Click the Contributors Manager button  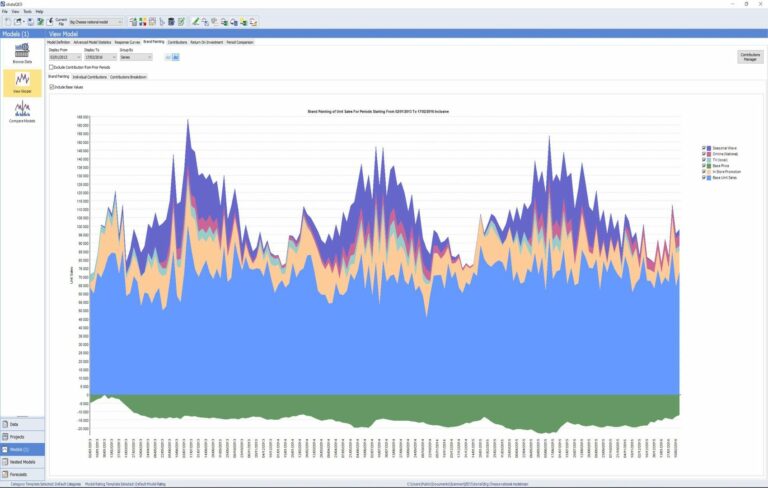pos(750,57)
